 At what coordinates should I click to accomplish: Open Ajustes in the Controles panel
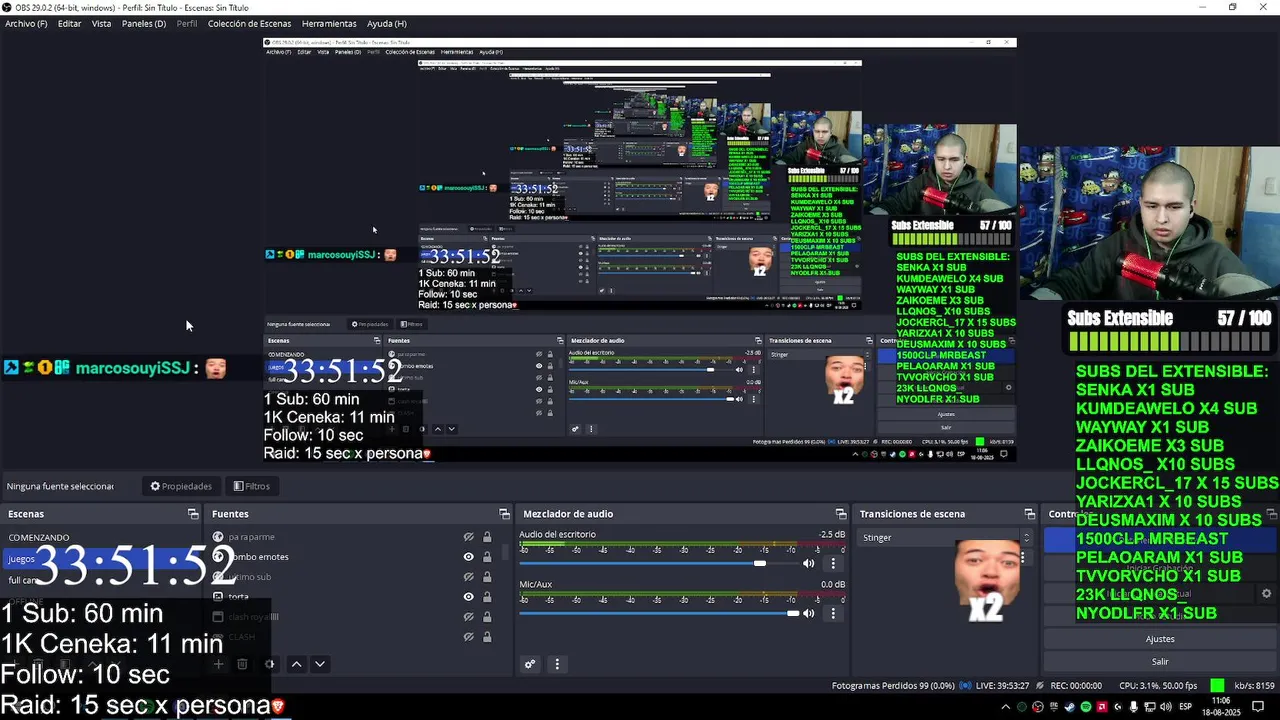click(x=1160, y=639)
